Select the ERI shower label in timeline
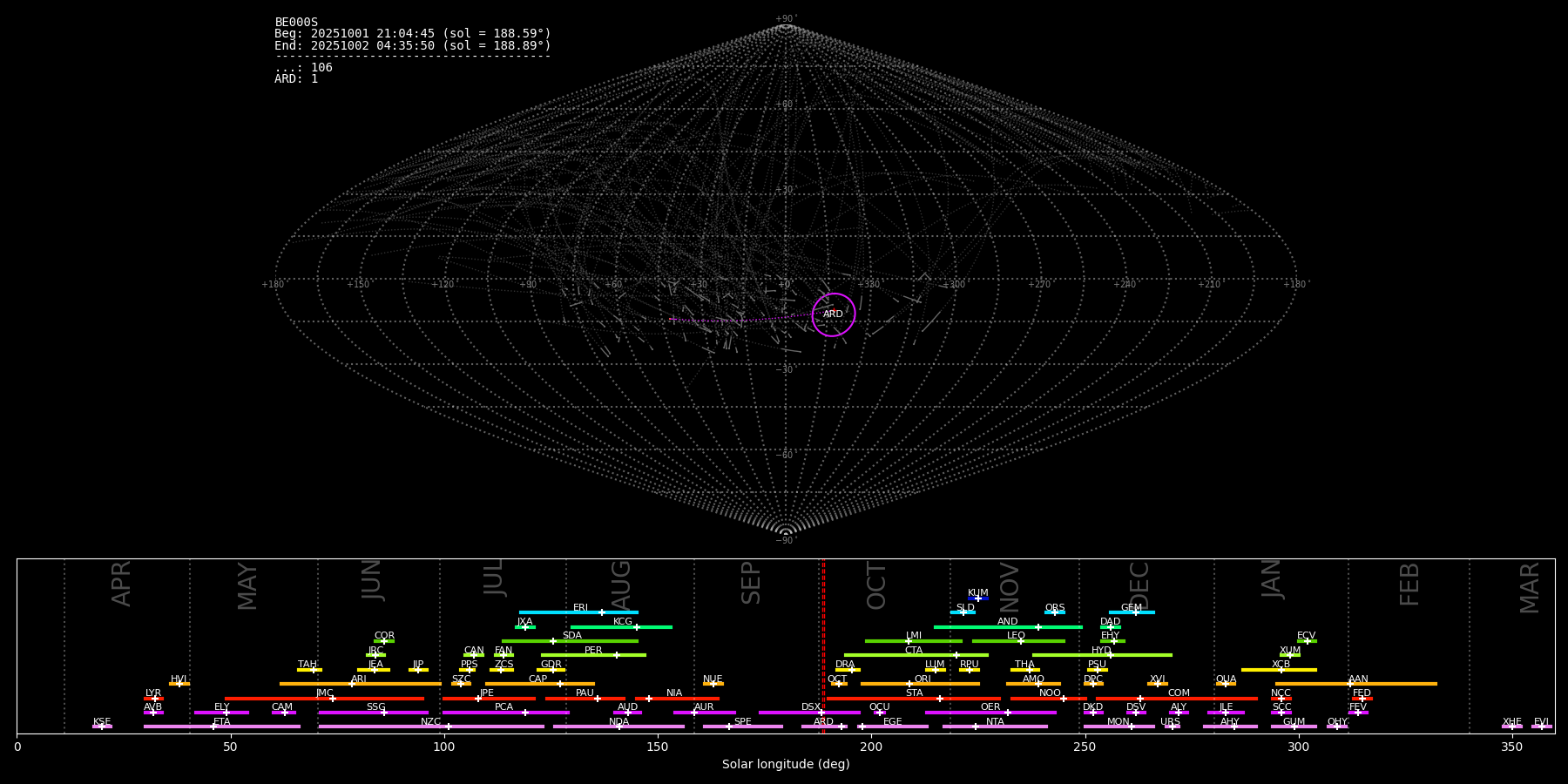The width and height of the screenshot is (1568, 784). pos(580,608)
